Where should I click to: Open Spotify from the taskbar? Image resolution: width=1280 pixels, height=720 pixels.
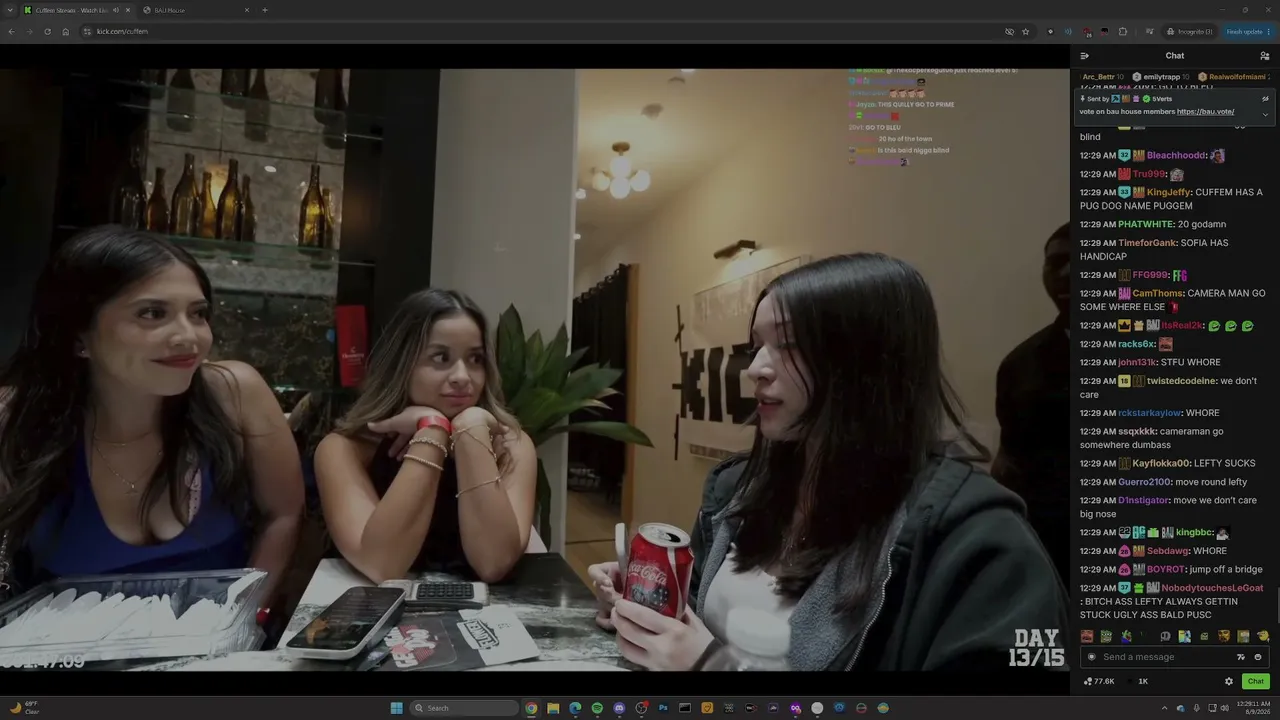pos(597,708)
